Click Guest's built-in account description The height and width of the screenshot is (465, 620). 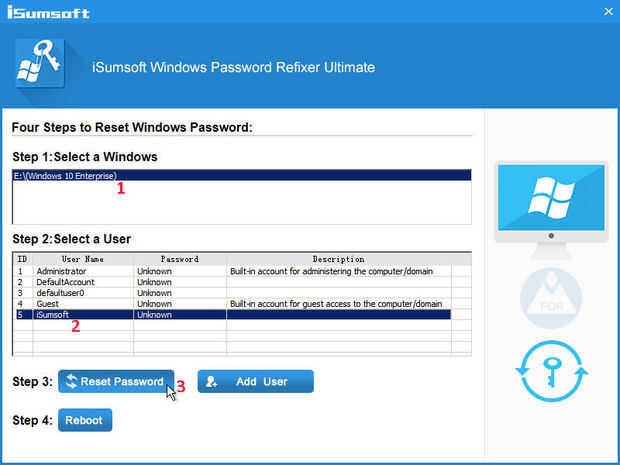(336, 304)
